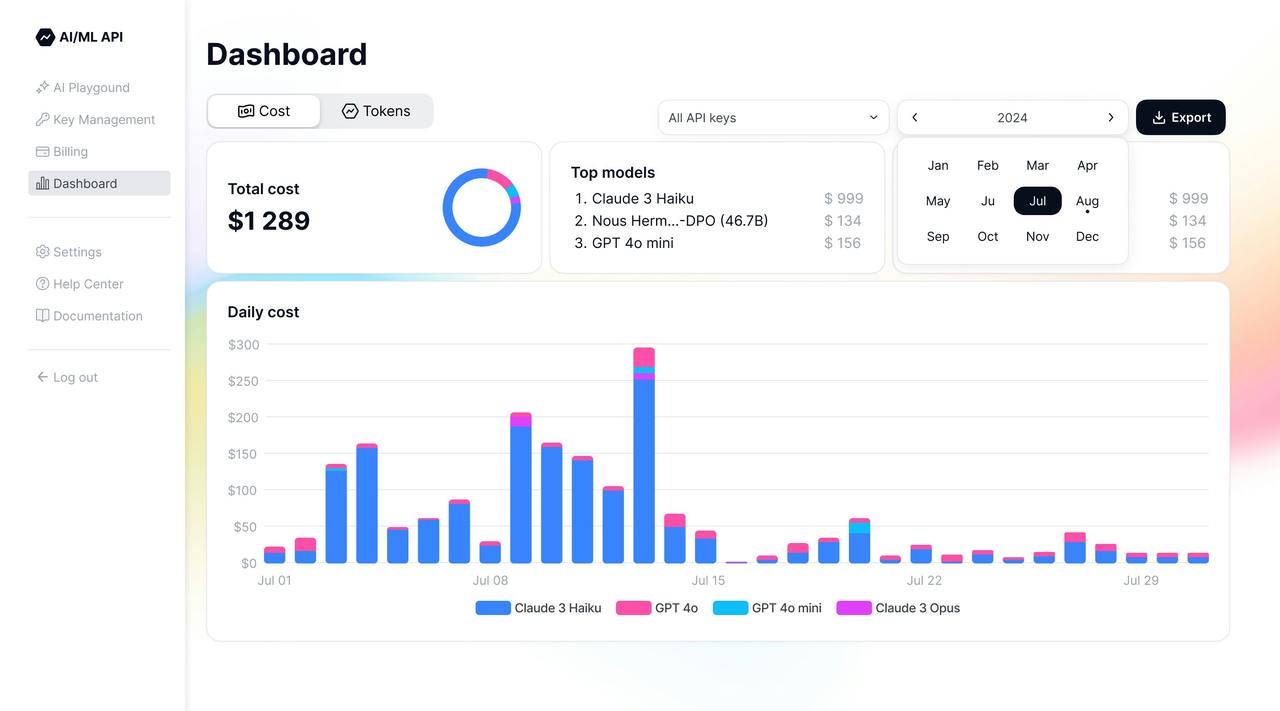1280x711 pixels.
Task: Select Dec in the month picker
Action: tap(1087, 237)
